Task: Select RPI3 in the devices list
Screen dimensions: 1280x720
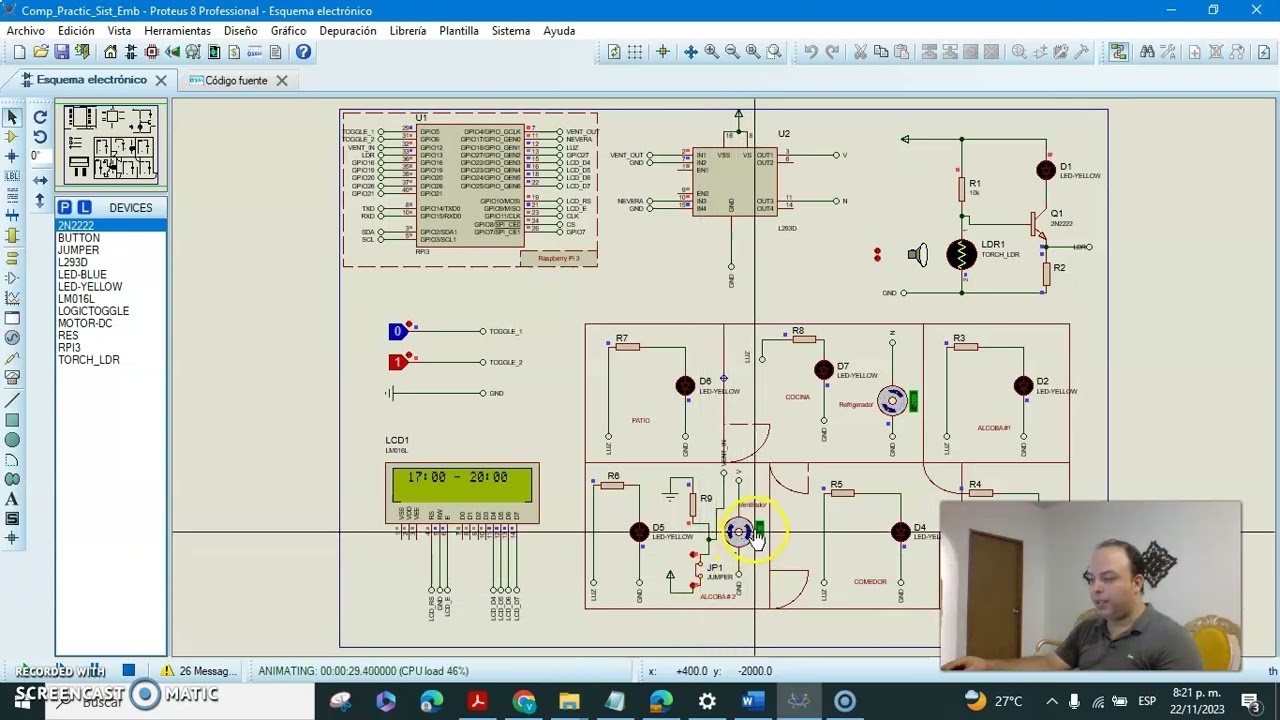Action: pyautogui.click(x=111, y=348)
